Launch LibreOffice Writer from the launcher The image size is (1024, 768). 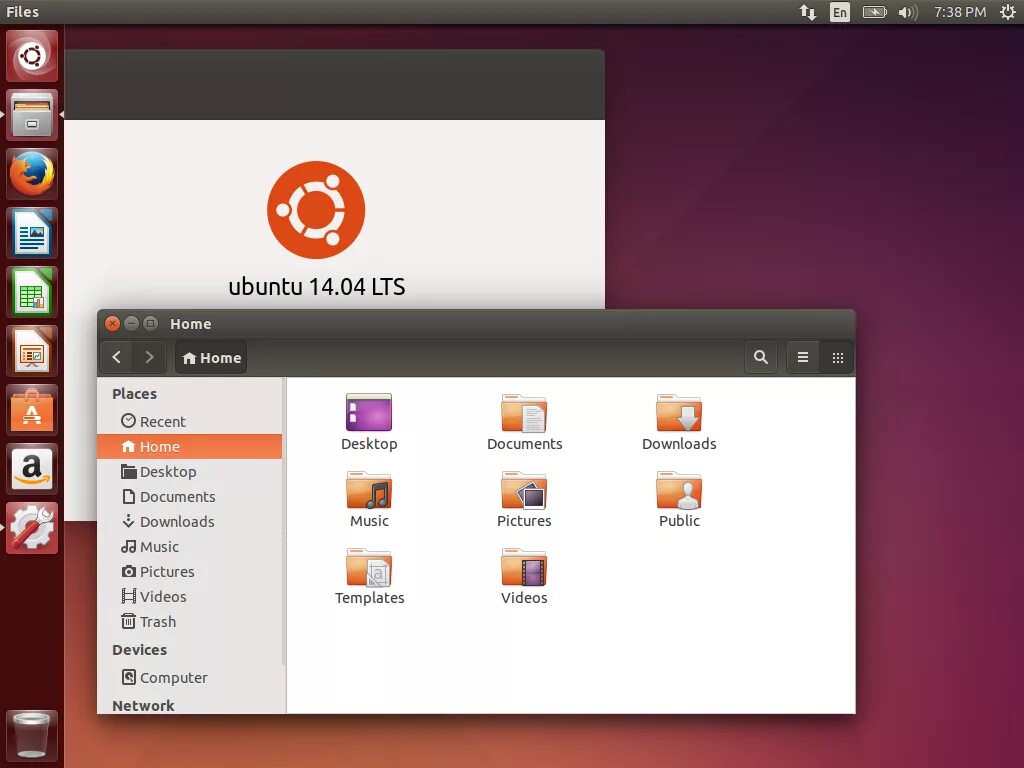pyautogui.click(x=31, y=233)
